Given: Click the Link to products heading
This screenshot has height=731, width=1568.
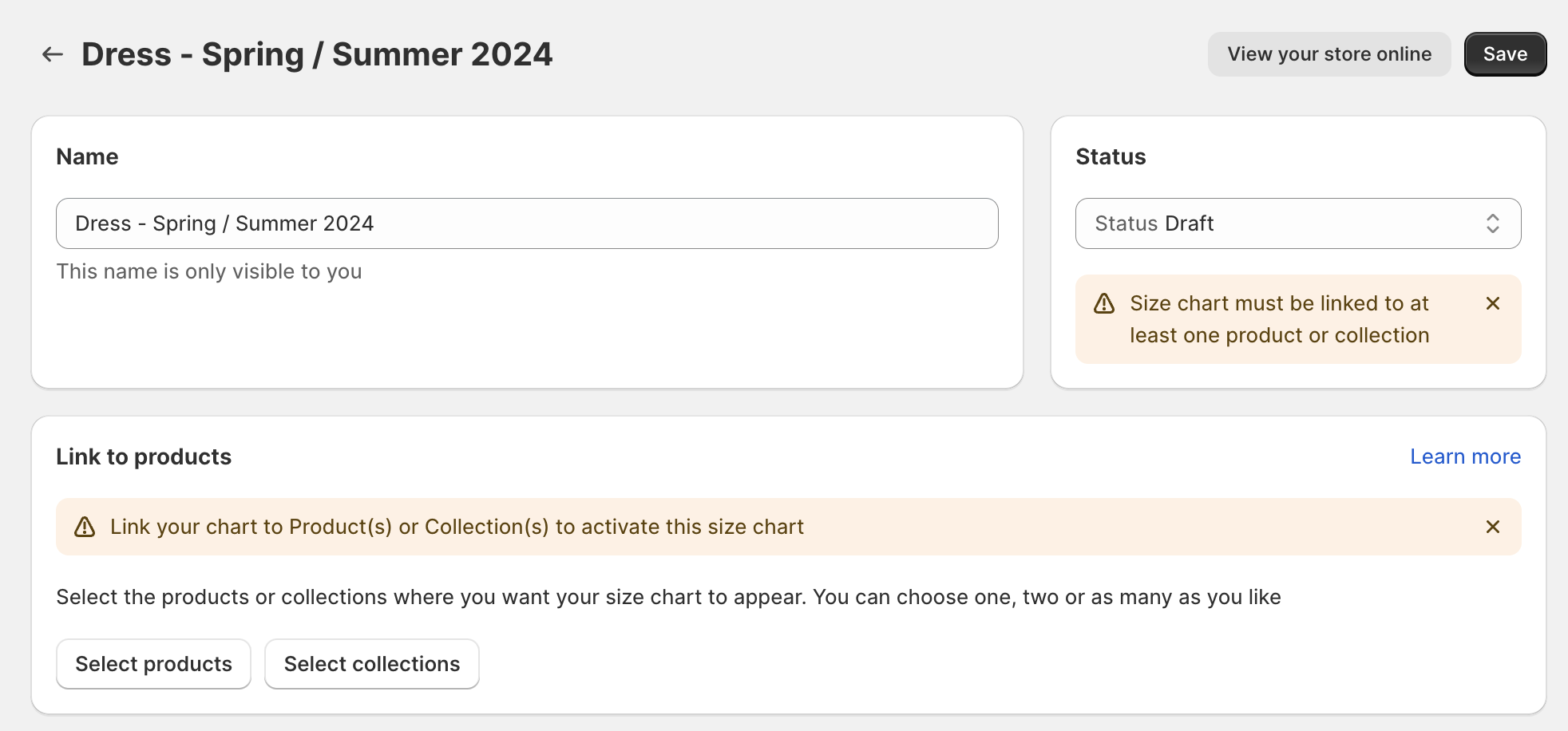Looking at the screenshot, I should 144,456.
